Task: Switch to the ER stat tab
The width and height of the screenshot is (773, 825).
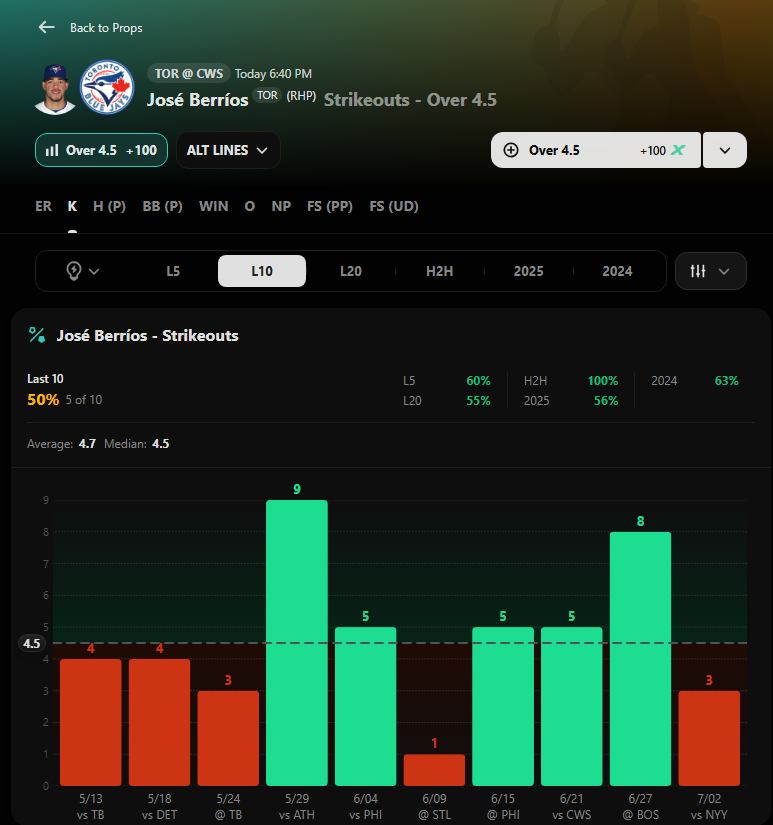Action: [44, 206]
